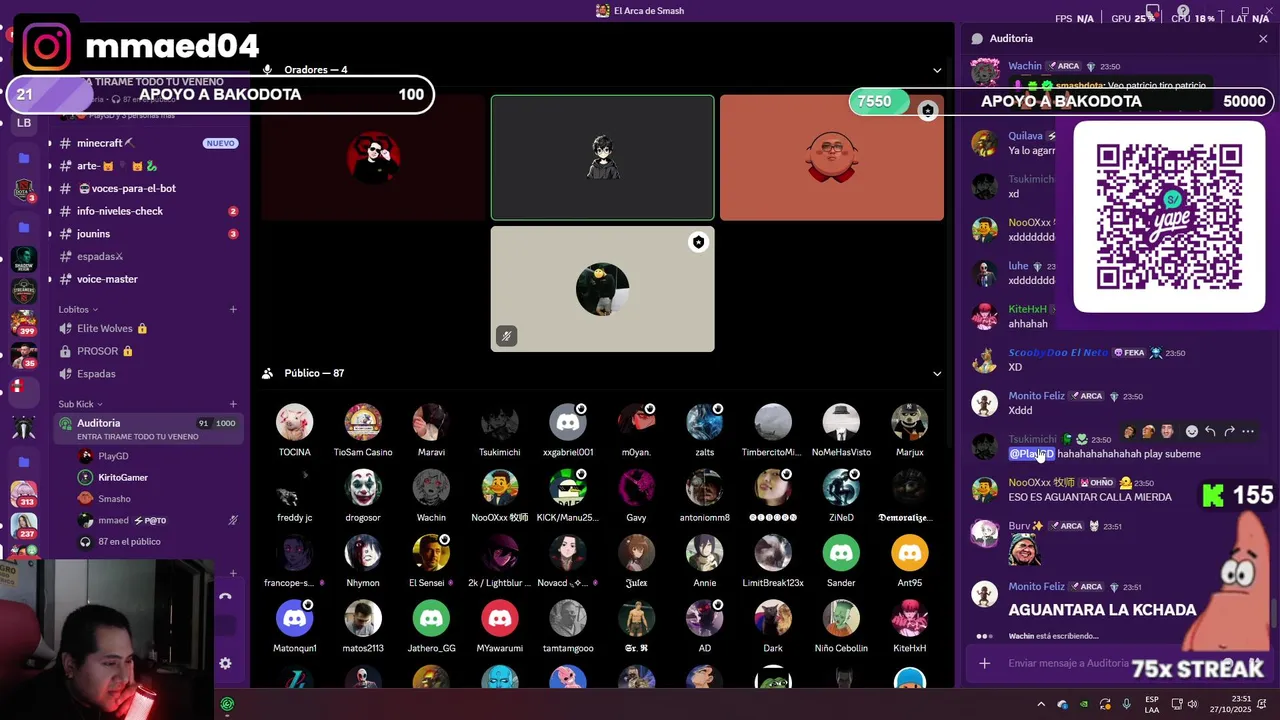Add channel to Lobitos category plus icon
Image resolution: width=1280 pixels, height=720 pixels.
click(x=233, y=310)
